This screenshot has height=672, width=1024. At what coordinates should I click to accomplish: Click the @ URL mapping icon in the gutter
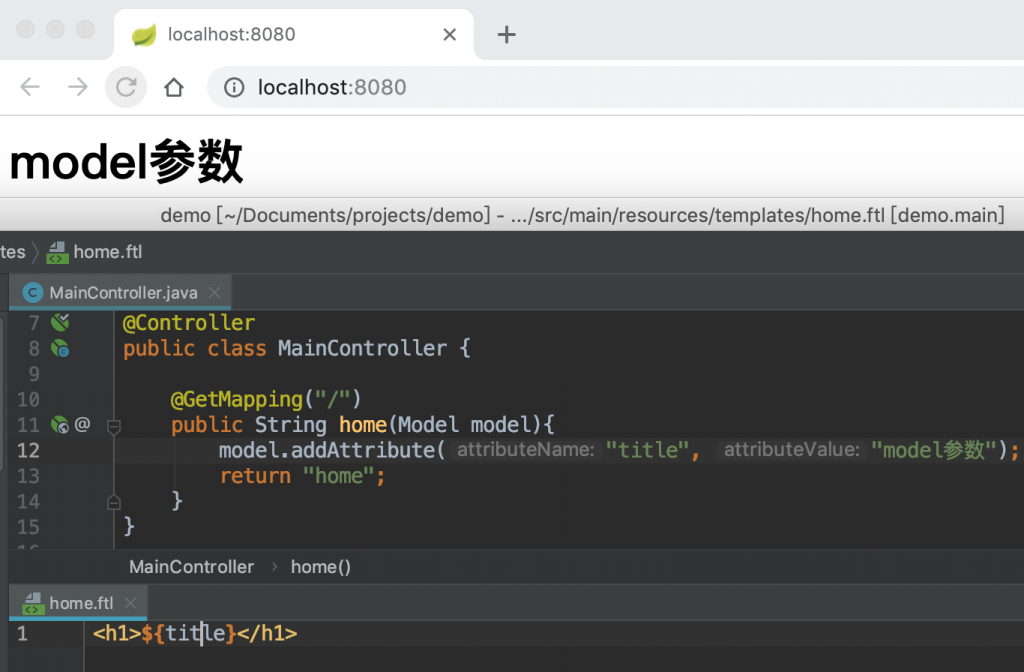click(x=80, y=424)
